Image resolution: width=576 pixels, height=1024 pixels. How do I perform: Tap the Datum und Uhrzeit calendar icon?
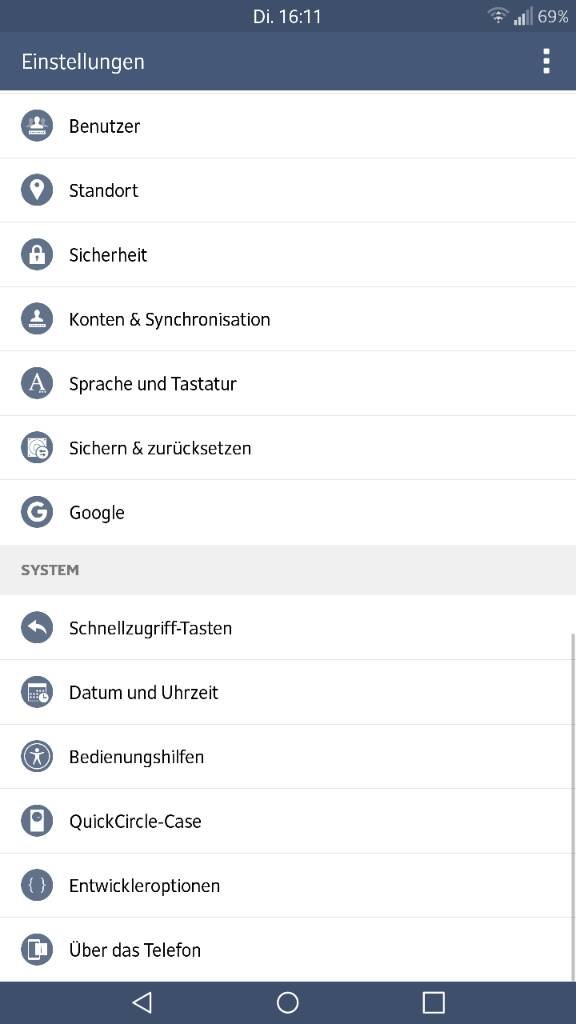(37, 692)
